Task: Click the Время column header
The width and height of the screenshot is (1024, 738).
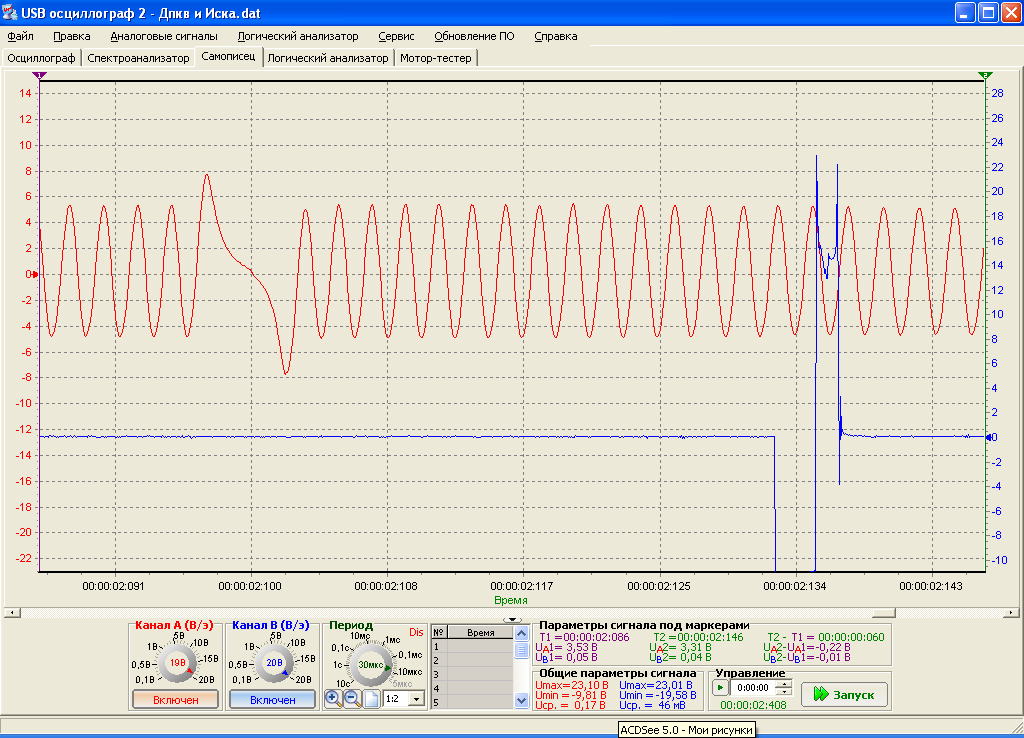Action: [481, 633]
